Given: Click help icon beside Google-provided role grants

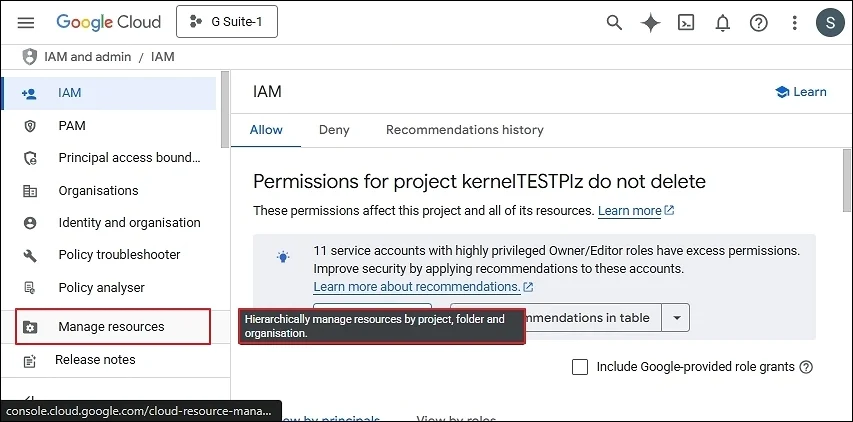Looking at the screenshot, I should (806, 367).
